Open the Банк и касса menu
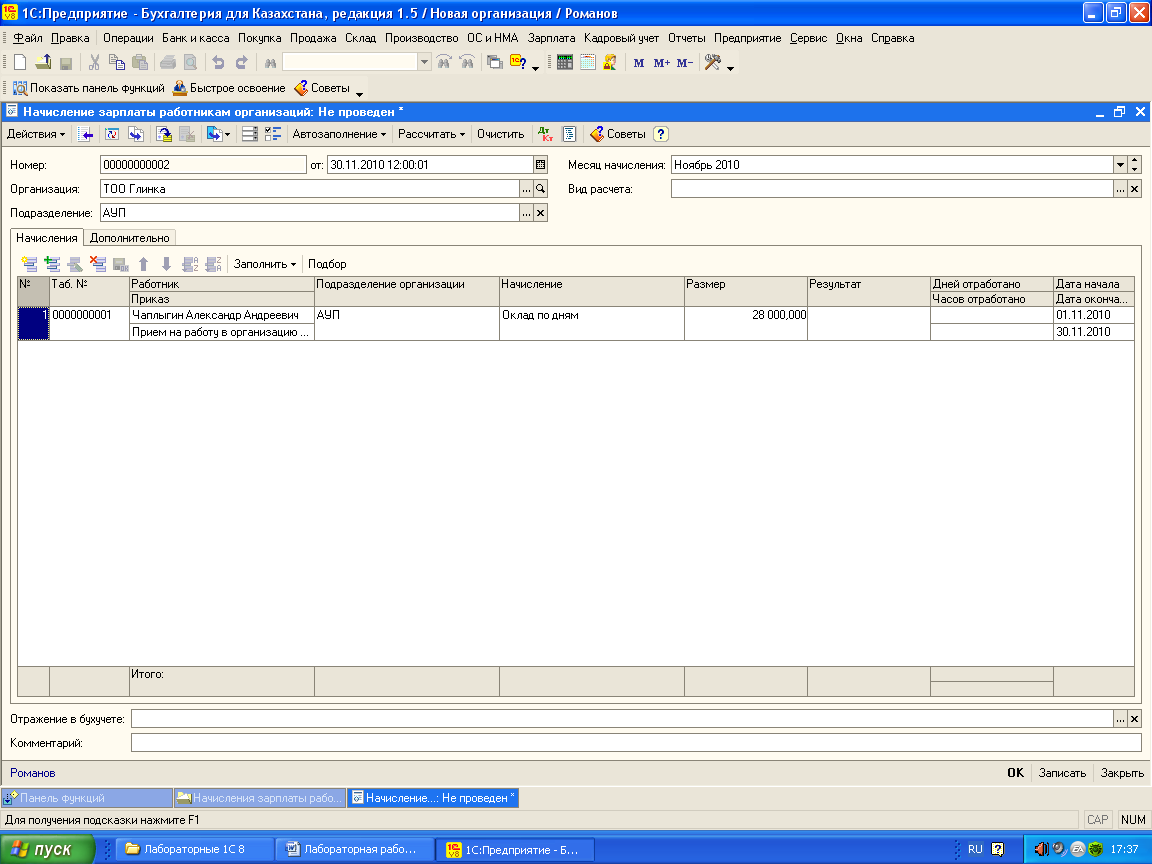Screen dimensions: 1152x864 tap(195, 38)
